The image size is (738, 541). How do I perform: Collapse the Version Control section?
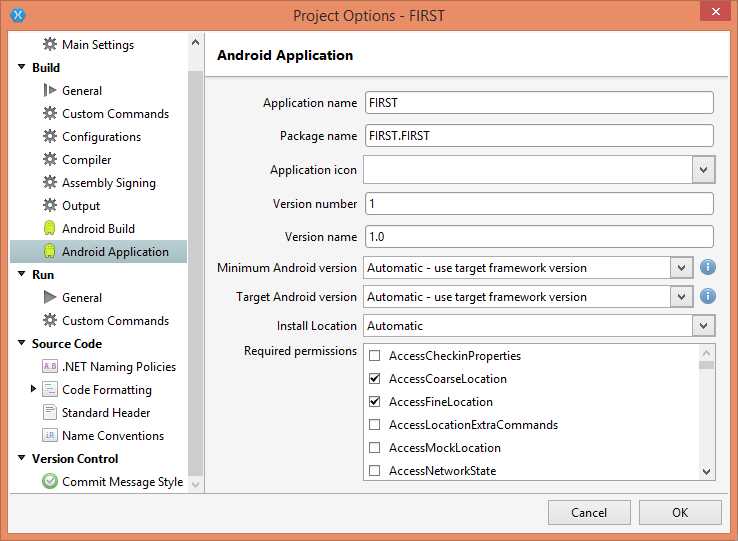[22, 458]
